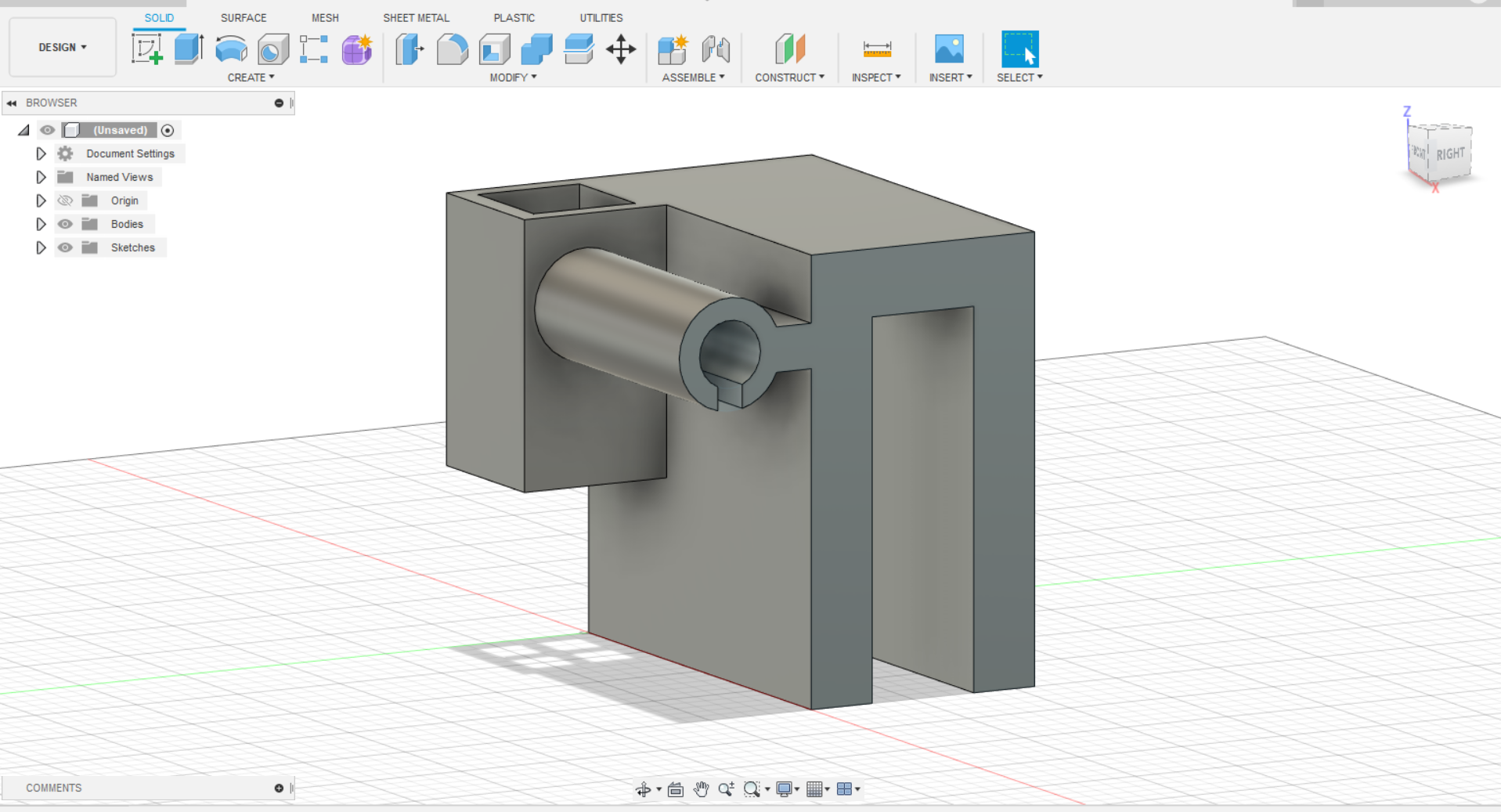Click the Orbit navigation icon
1501x812 pixels.
(644, 789)
